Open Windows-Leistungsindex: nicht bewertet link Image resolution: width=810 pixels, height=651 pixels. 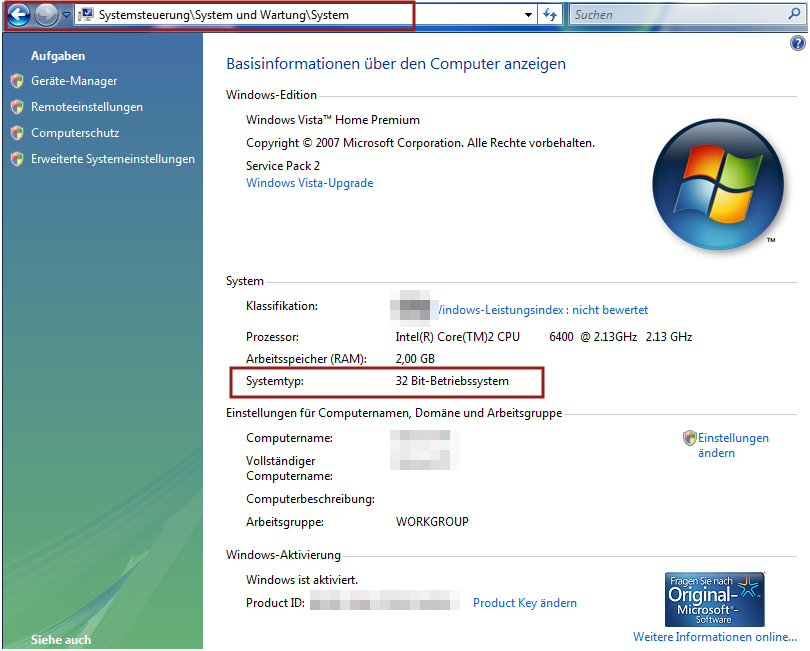tap(543, 310)
